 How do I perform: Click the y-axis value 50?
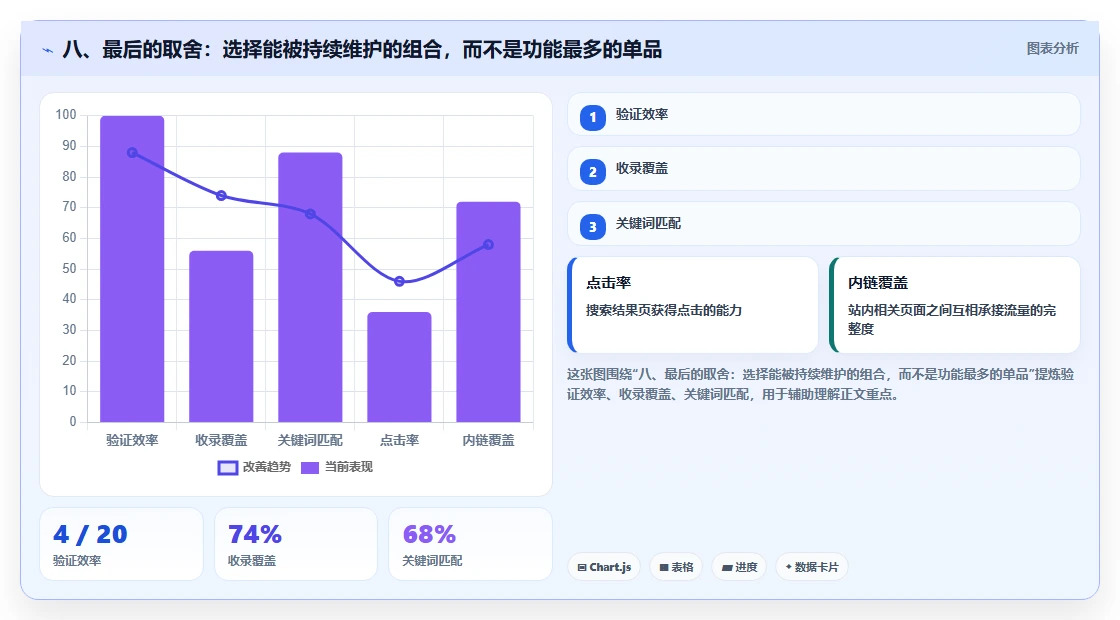tap(69, 269)
